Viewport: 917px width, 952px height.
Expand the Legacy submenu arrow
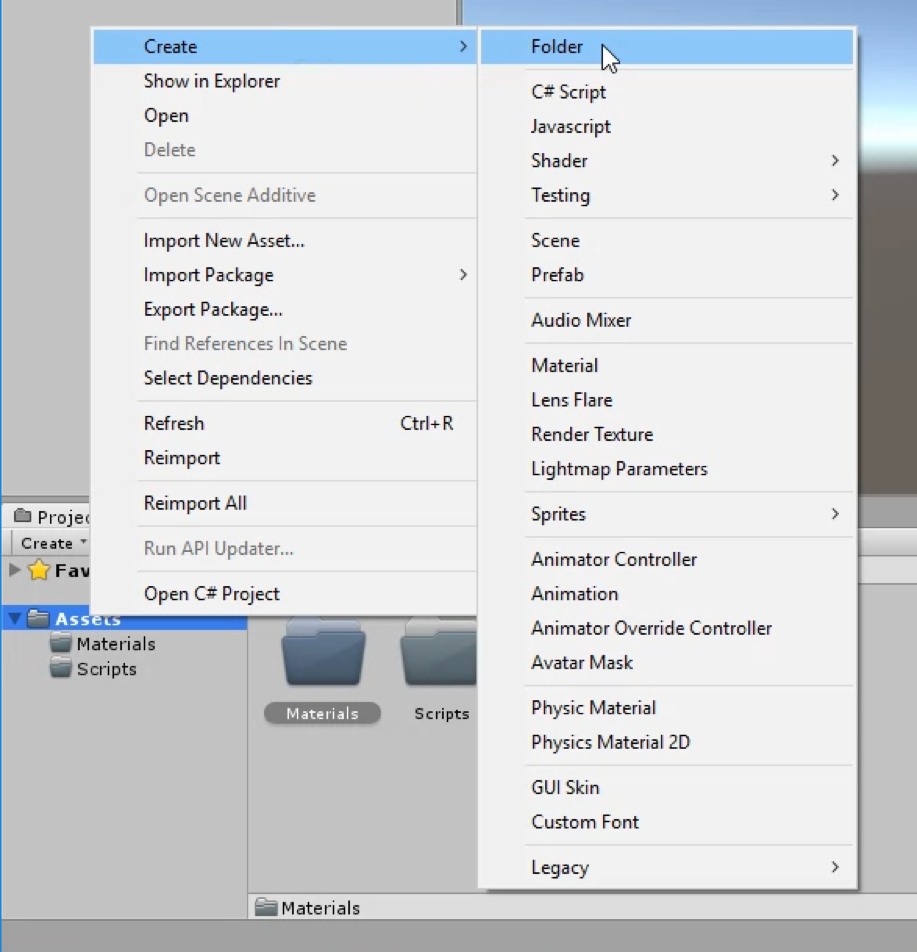click(x=835, y=868)
